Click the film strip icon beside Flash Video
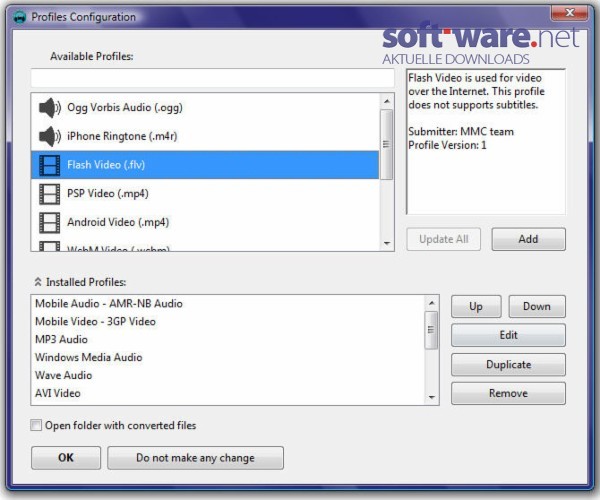 [49, 165]
